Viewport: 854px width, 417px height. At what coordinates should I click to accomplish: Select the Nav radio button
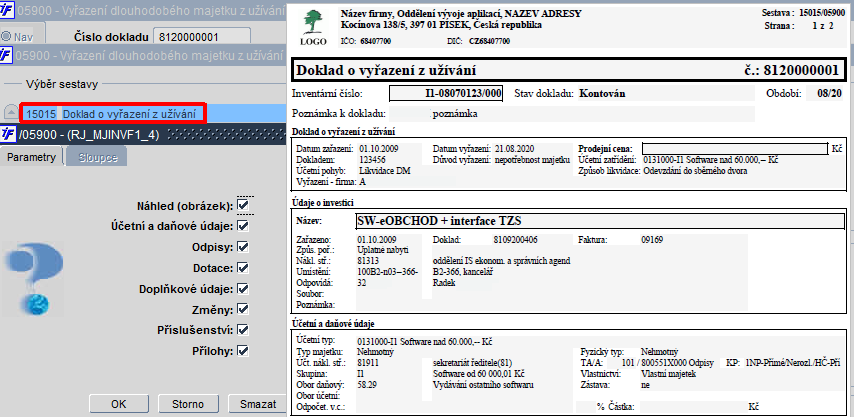(6, 36)
